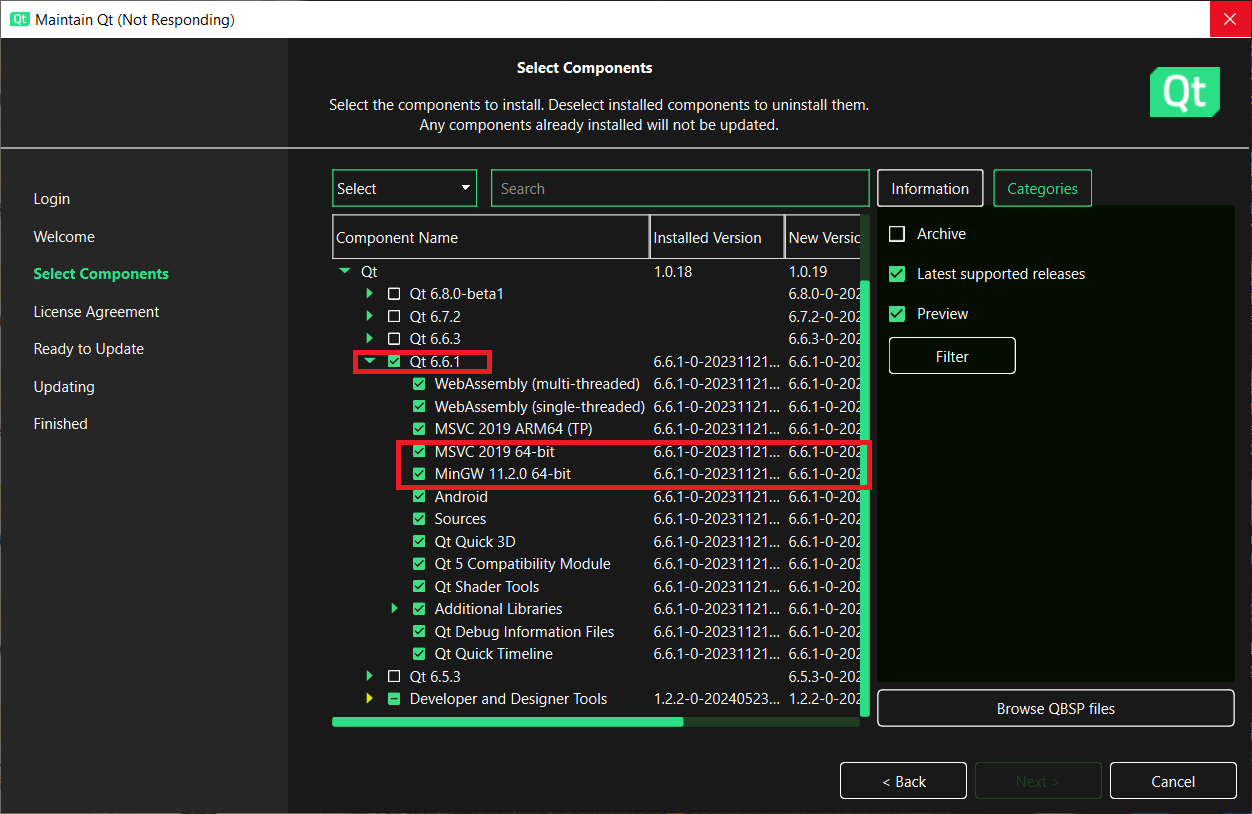
Task: Uncheck the Qt 6.6.1 checkbox
Action: coord(394,362)
